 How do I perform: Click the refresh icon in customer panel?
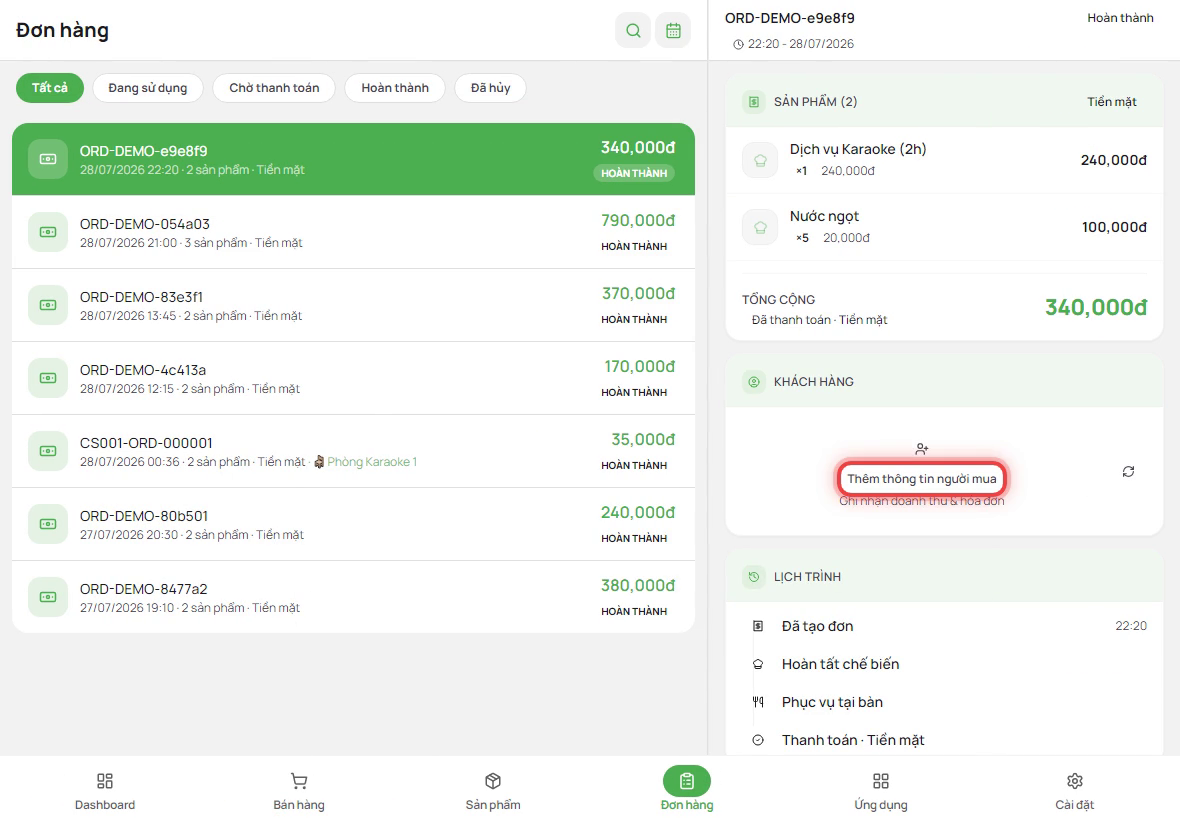(x=1128, y=472)
